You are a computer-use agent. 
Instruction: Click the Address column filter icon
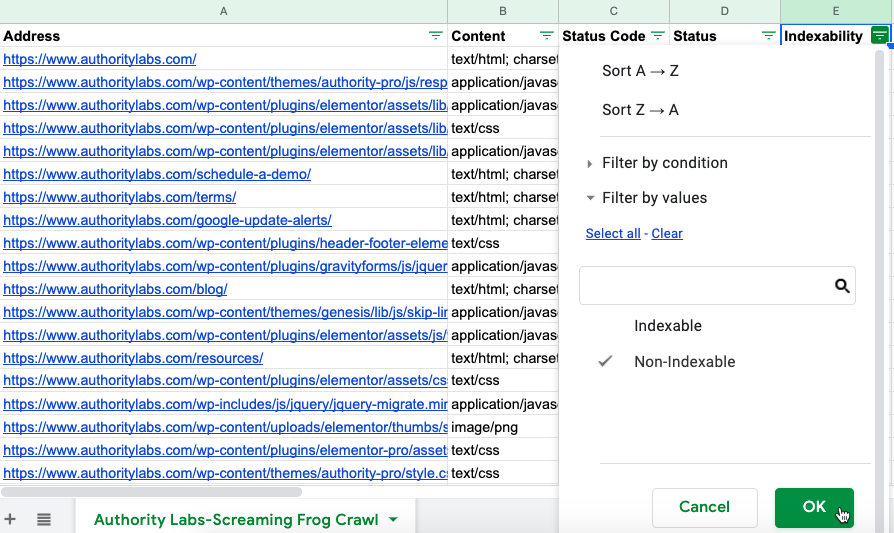pyautogui.click(x=435, y=36)
